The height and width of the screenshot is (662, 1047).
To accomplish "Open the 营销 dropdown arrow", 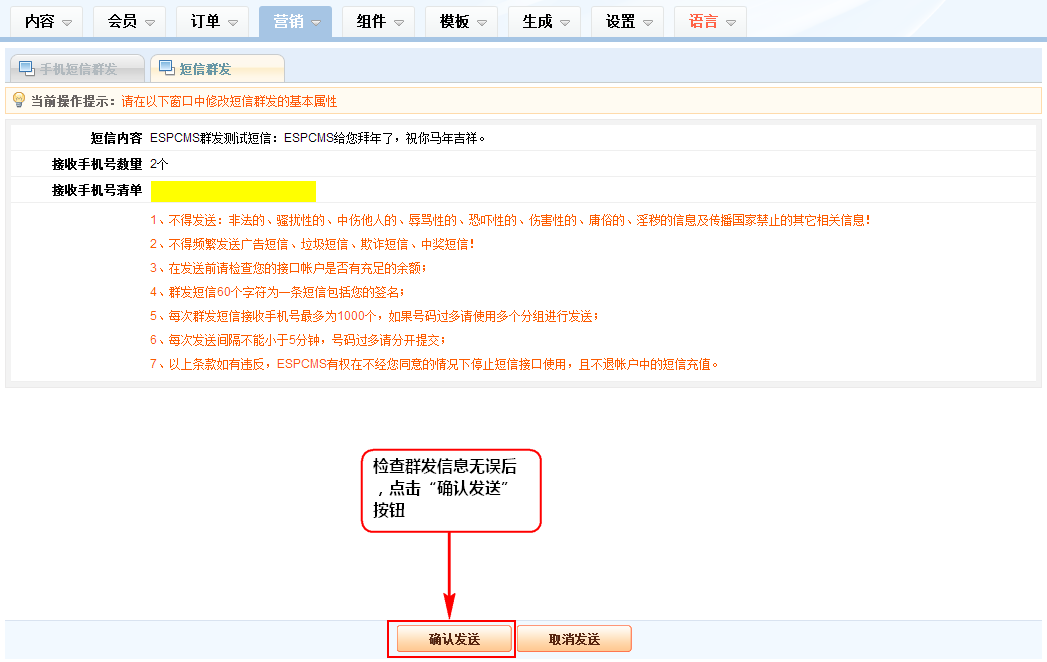I will tap(316, 22).
